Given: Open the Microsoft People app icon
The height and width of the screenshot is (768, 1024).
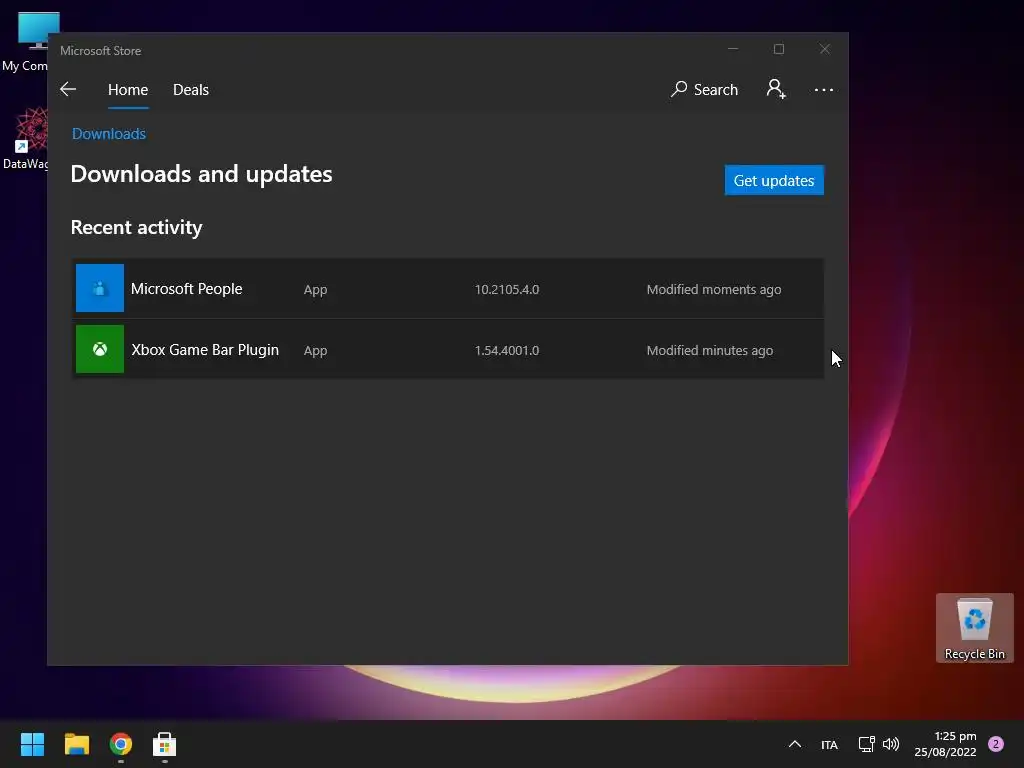Looking at the screenshot, I should [x=100, y=288].
